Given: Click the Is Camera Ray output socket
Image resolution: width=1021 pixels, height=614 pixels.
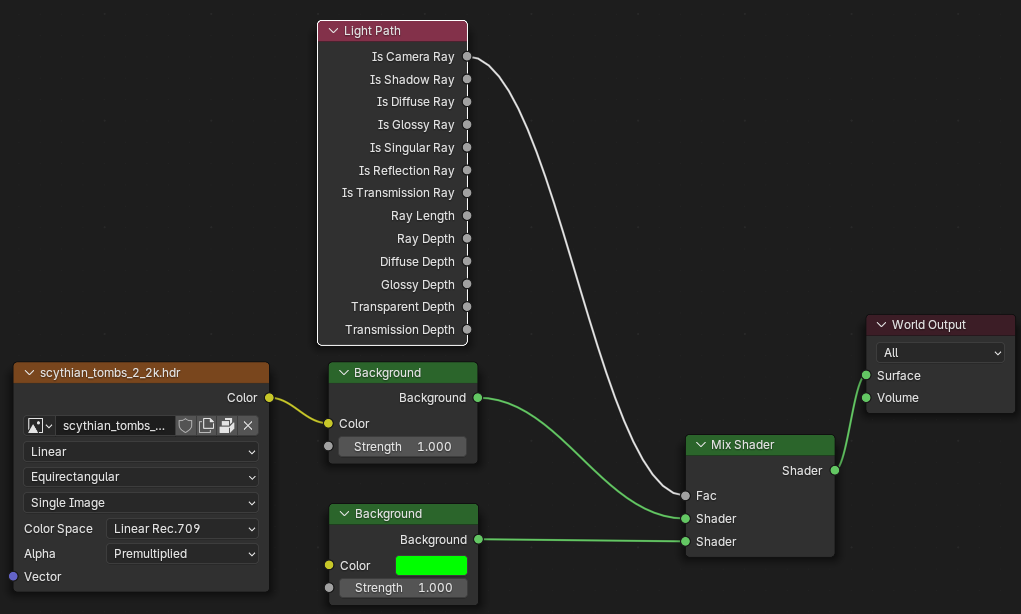Looking at the screenshot, I should [467, 57].
